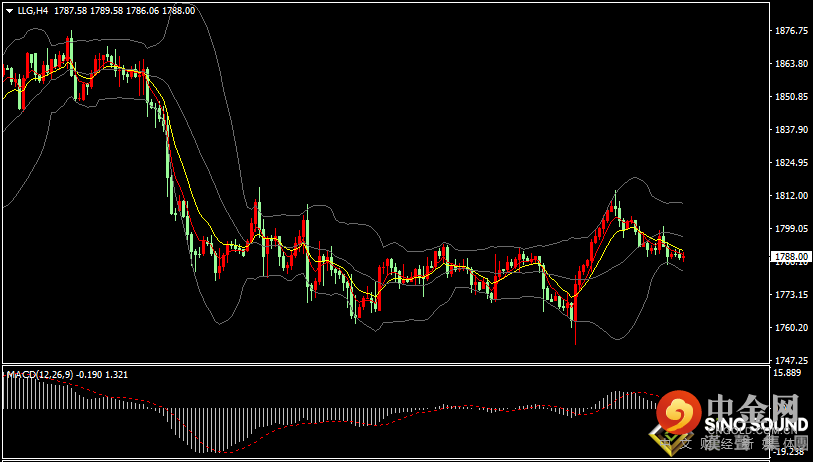Select the red candle with lowest wick
Screen dimensions: 813x462
tap(576, 311)
